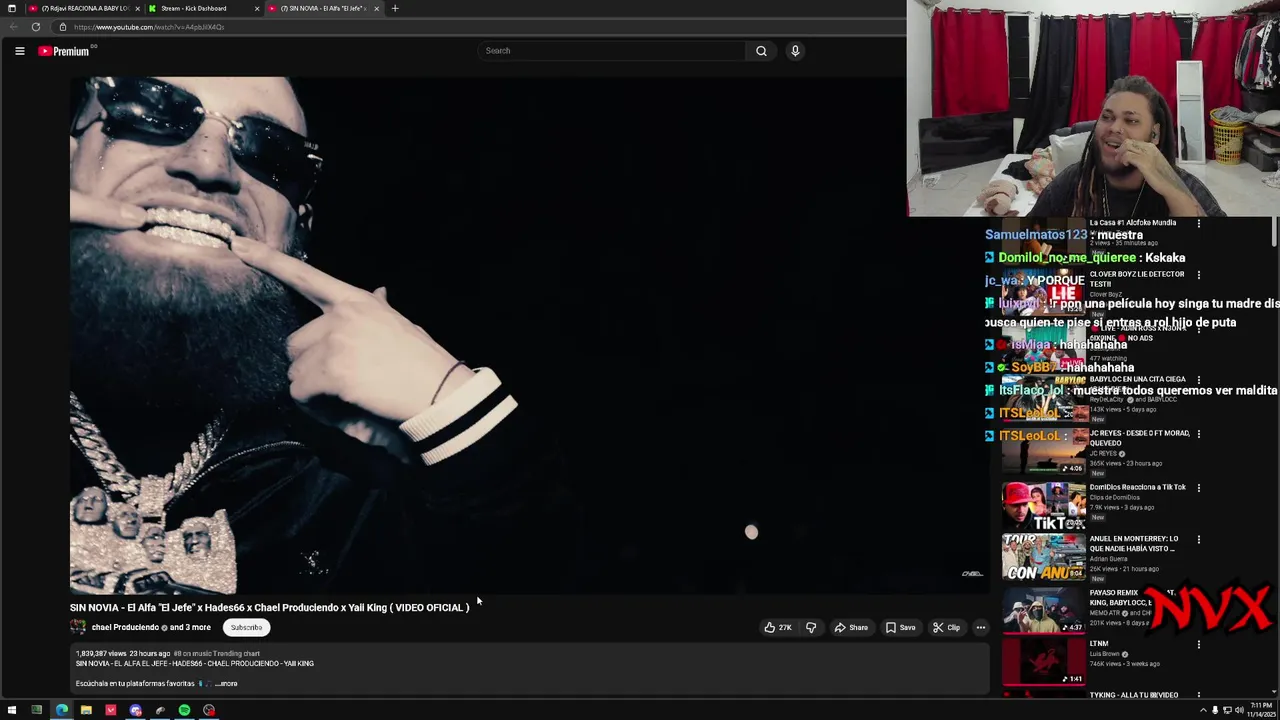1280x720 pixels.
Task: Like the video with 27K likes
Action: click(778, 628)
